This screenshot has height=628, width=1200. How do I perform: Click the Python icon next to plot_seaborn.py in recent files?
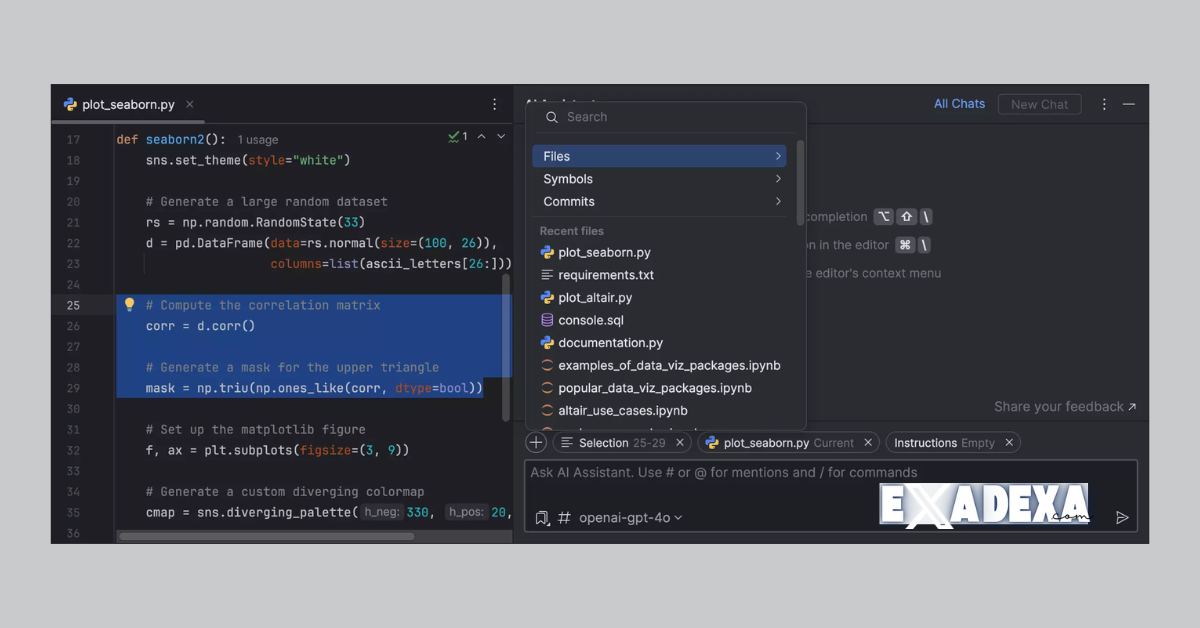click(x=546, y=252)
